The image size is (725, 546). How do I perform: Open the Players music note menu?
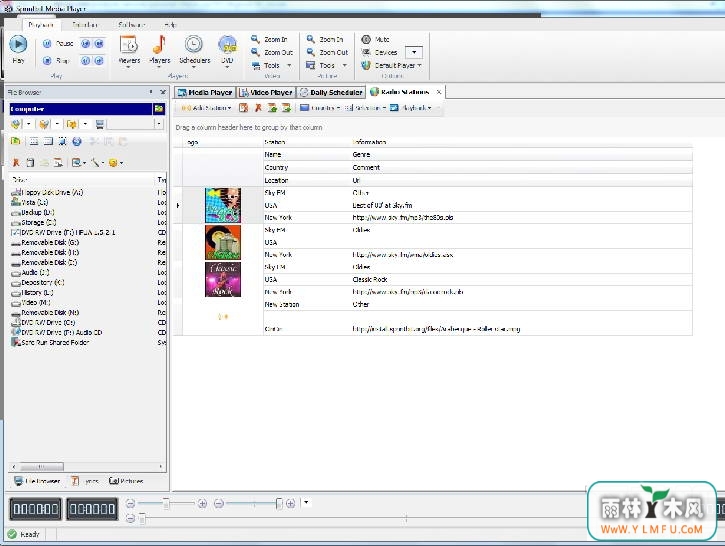point(160,52)
